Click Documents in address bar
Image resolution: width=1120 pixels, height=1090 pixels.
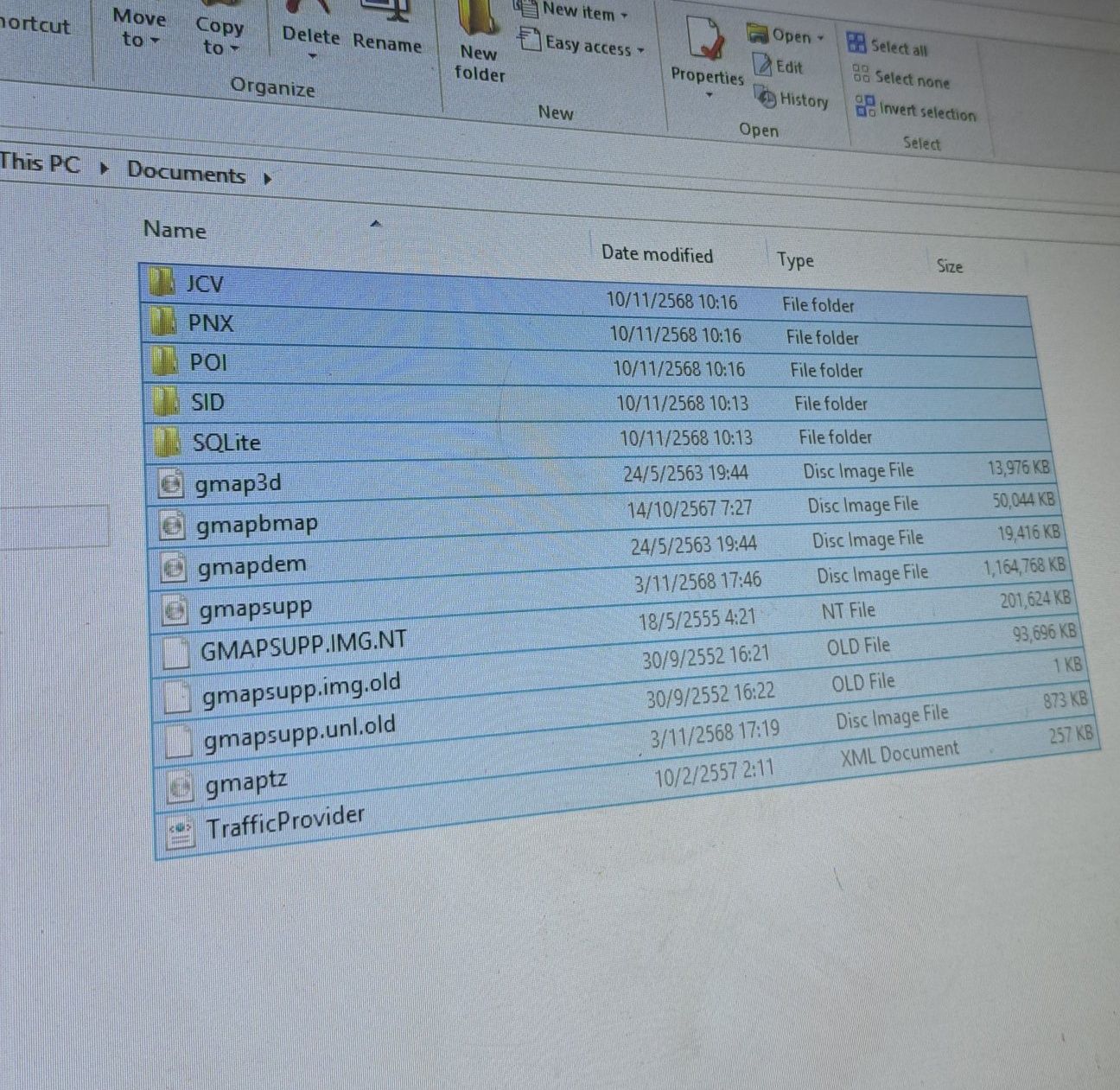(187, 172)
